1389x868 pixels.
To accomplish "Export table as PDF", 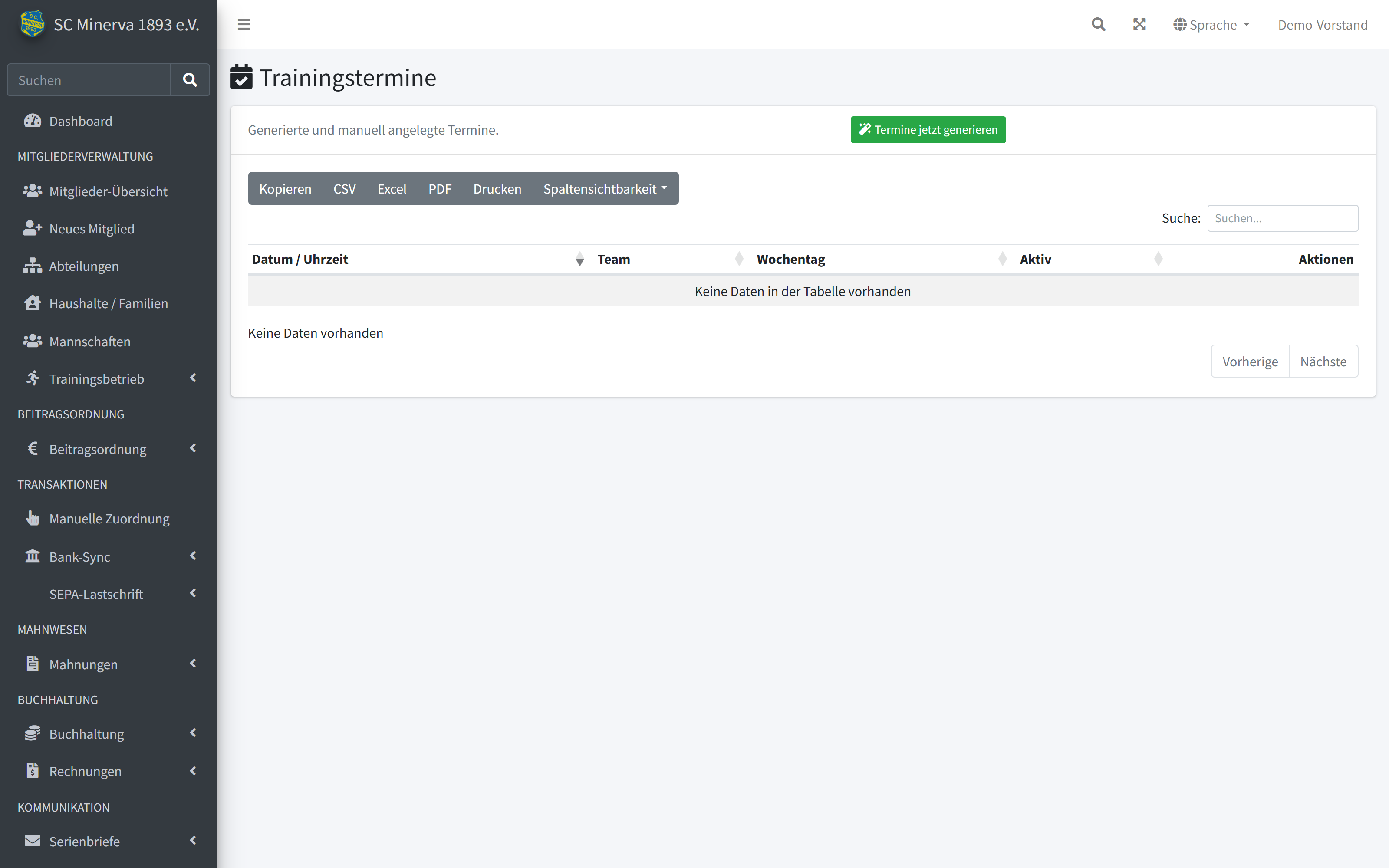I will [440, 188].
